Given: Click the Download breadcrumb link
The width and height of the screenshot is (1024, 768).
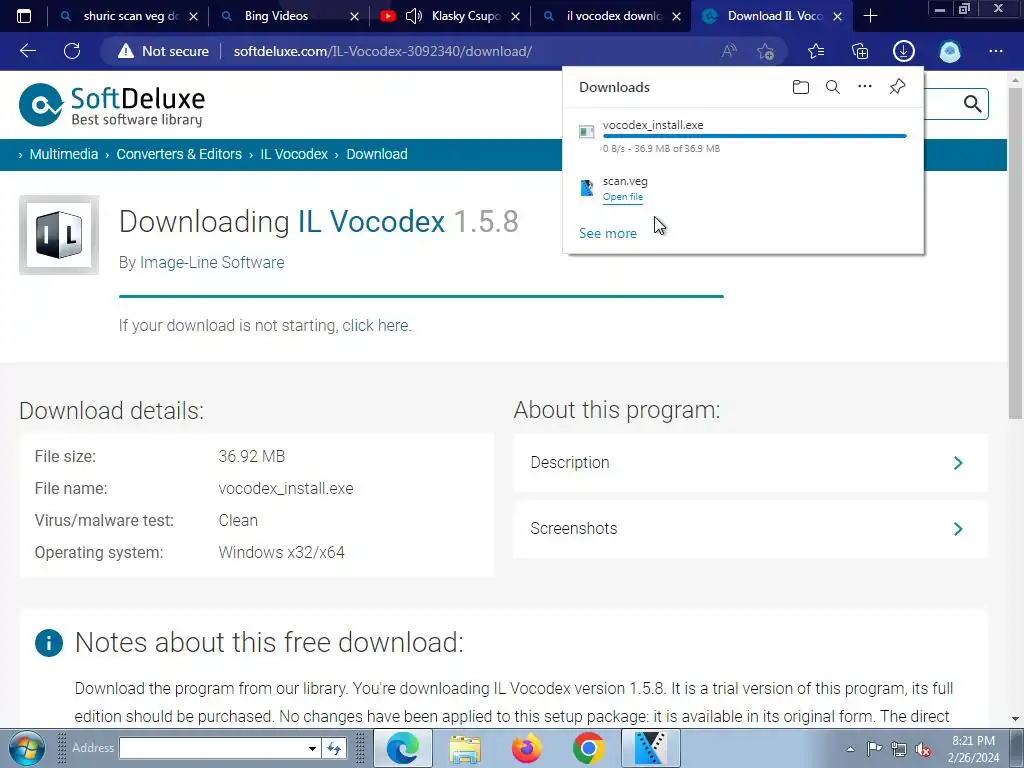Looking at the screenshot, I should (x=377, y=154).
